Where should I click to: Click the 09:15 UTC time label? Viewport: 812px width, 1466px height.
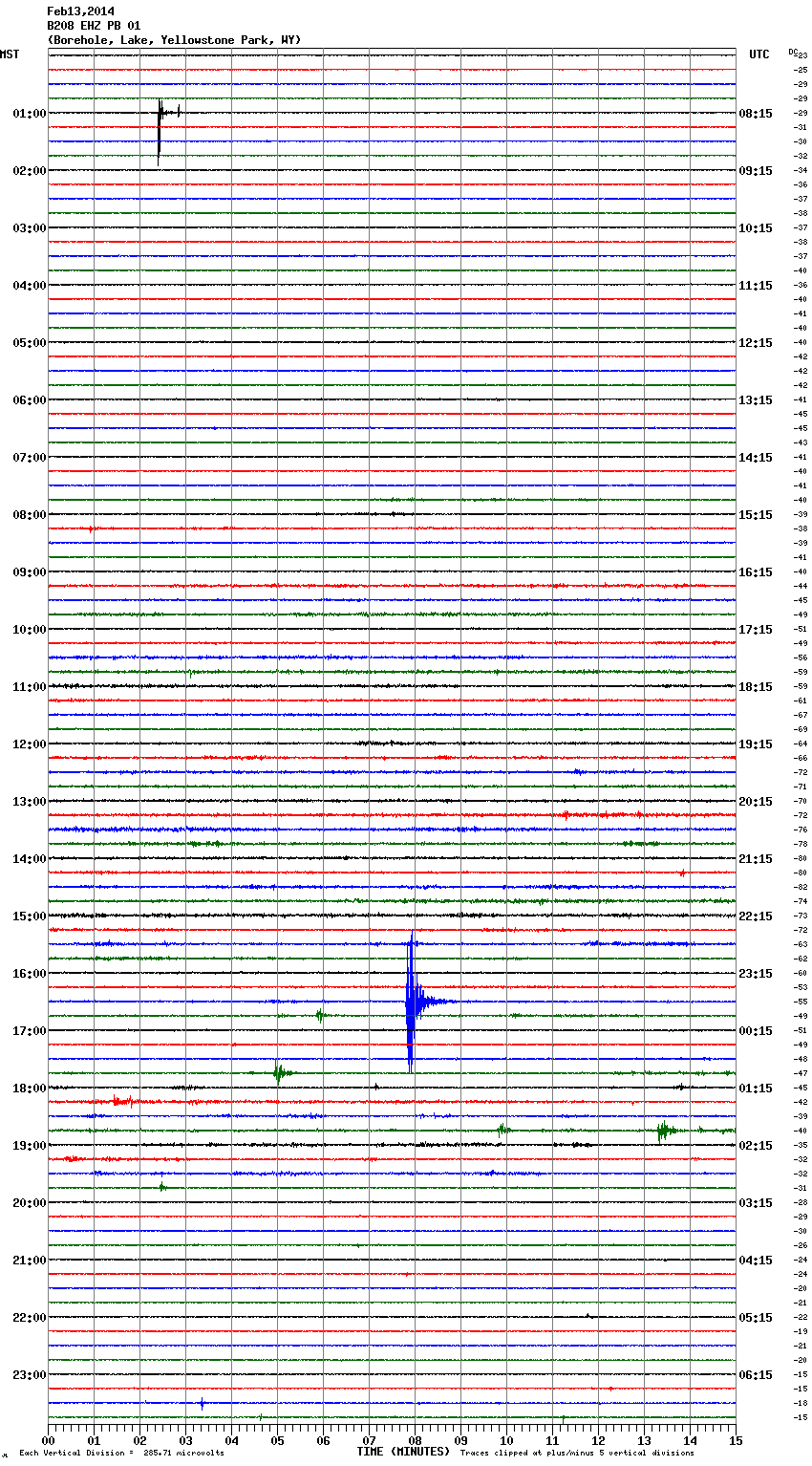pyautogui.click(x=756, y=171)
